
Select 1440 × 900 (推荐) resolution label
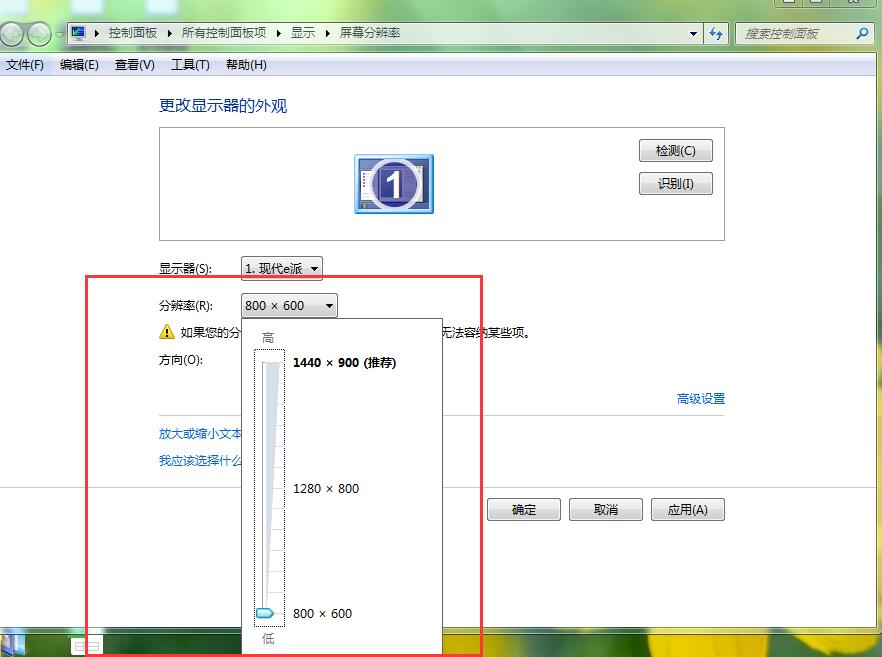point(344,363)
